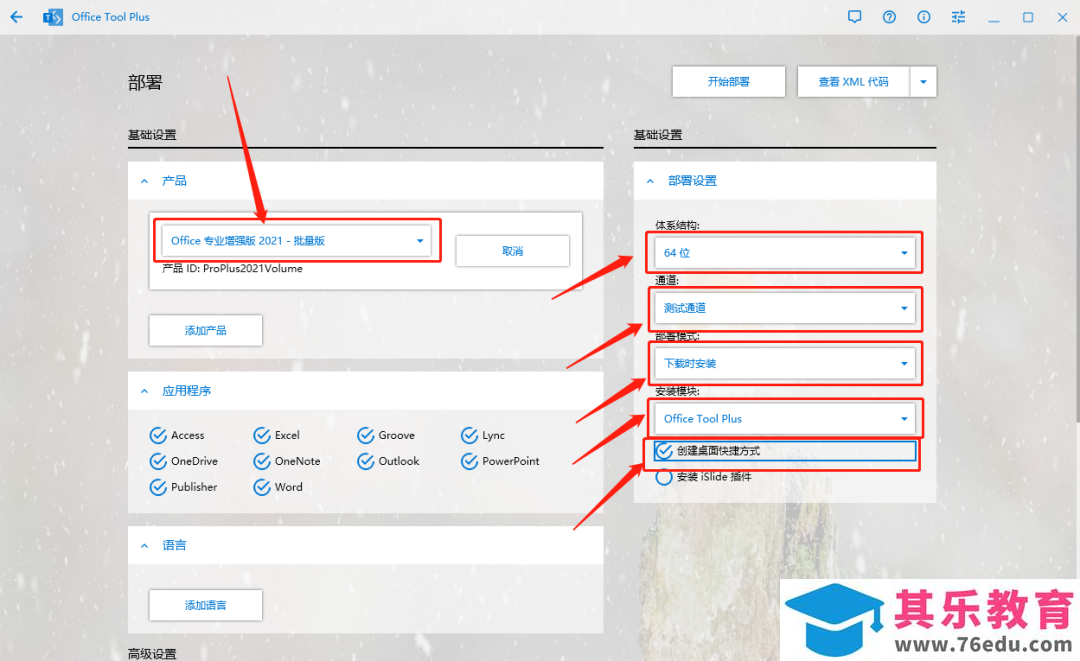Toggle the Word application checkbox
This screenshot has height=661, width=1080.
(262, 487)
